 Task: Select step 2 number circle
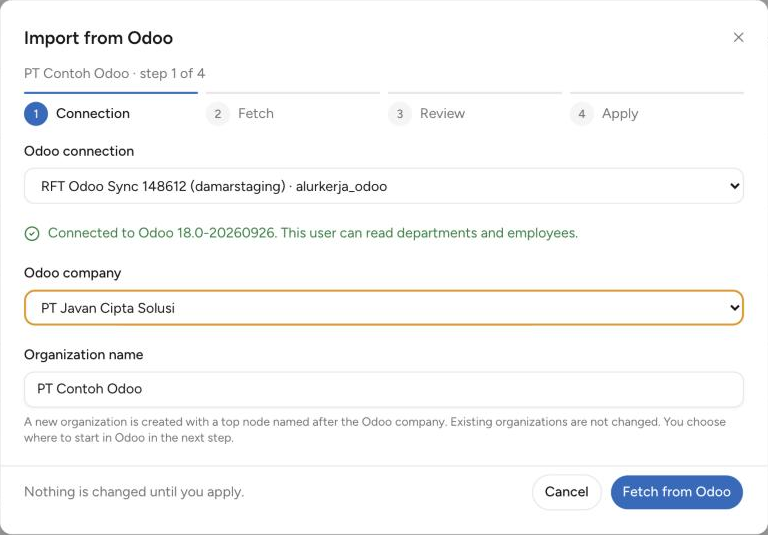(218, 114)
